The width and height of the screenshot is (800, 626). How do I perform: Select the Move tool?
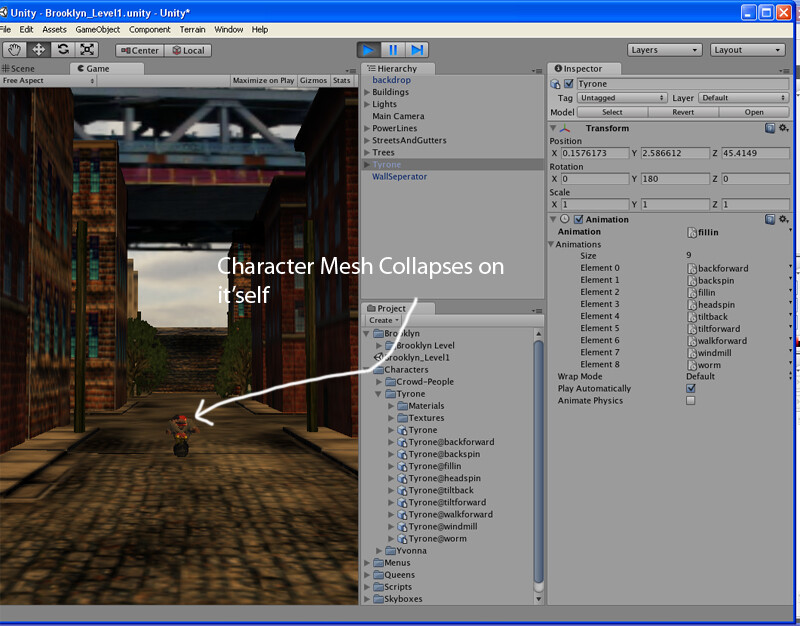38,49
